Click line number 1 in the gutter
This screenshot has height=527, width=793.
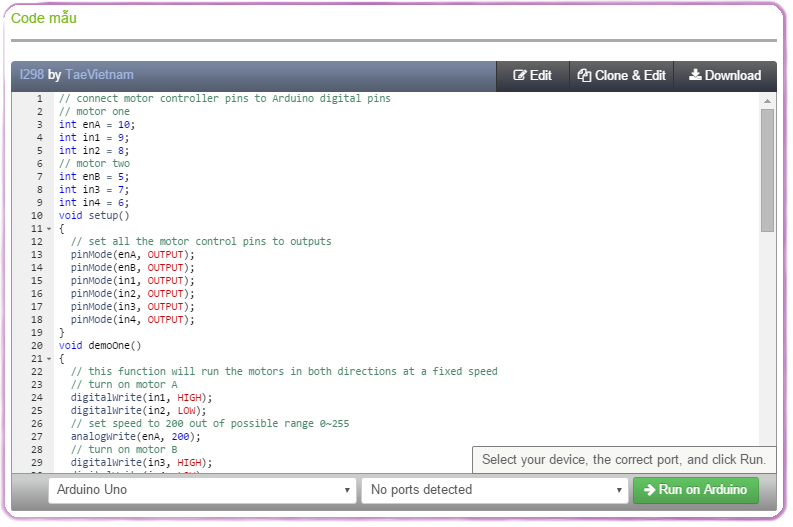39,99
